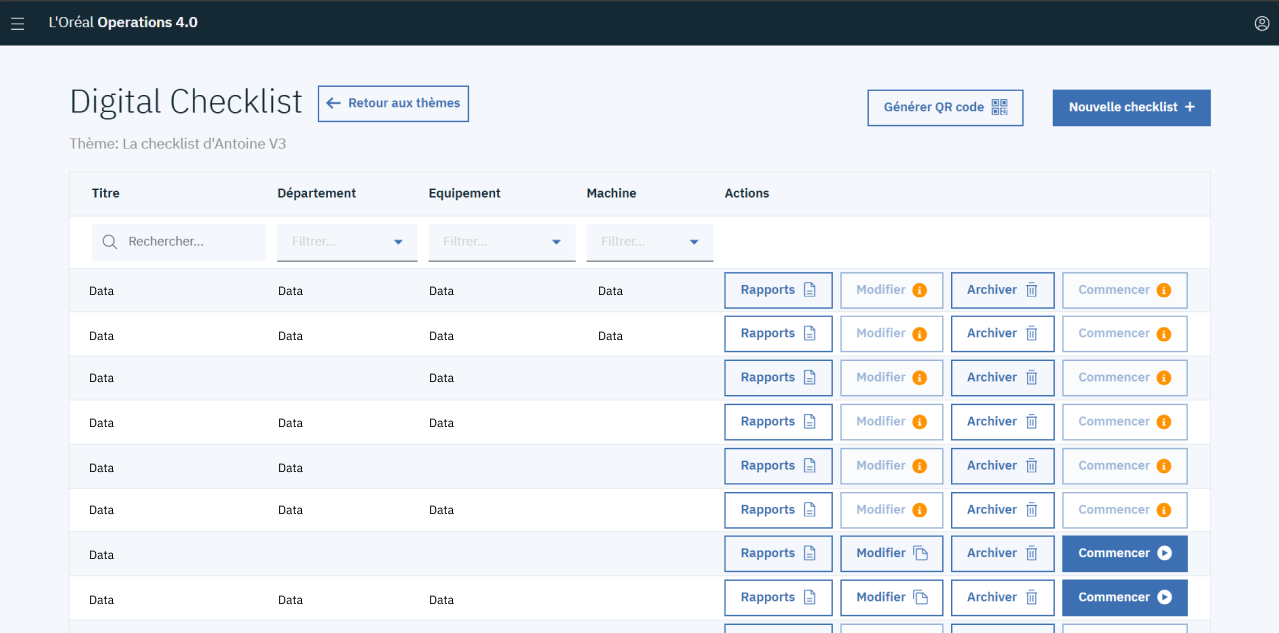Image resolution: width=1279 pixels, height=633 pixels.
Task: Open the user profile icon
Action: [1262, 23]
